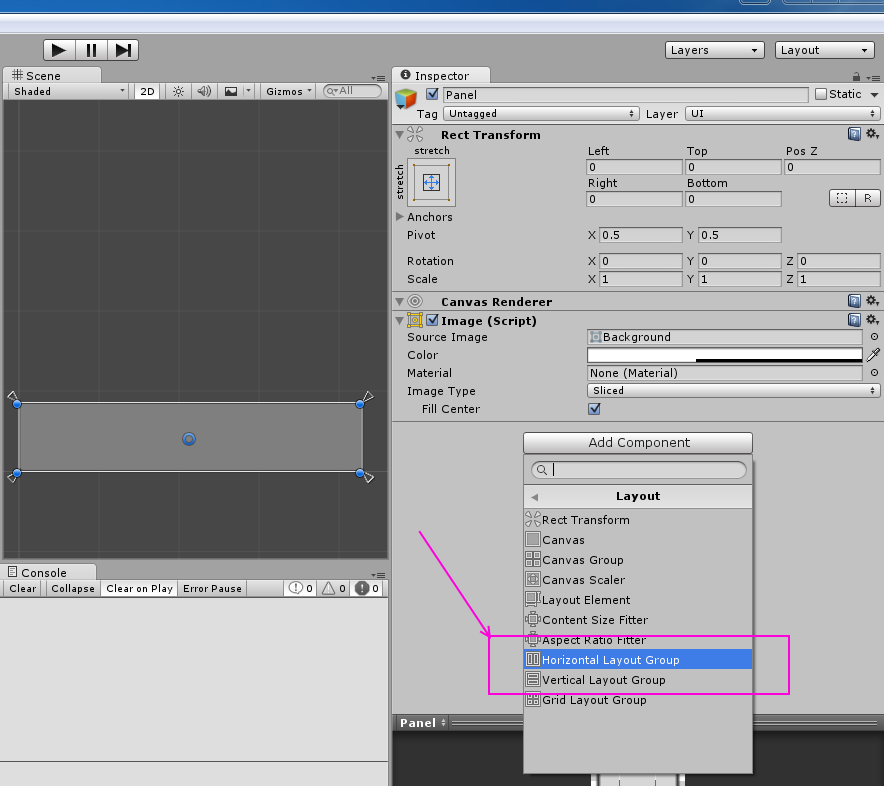Open the Layers dropdown
Screen dimensions: 884x786
pyautogui.click(x=714, y=50)
